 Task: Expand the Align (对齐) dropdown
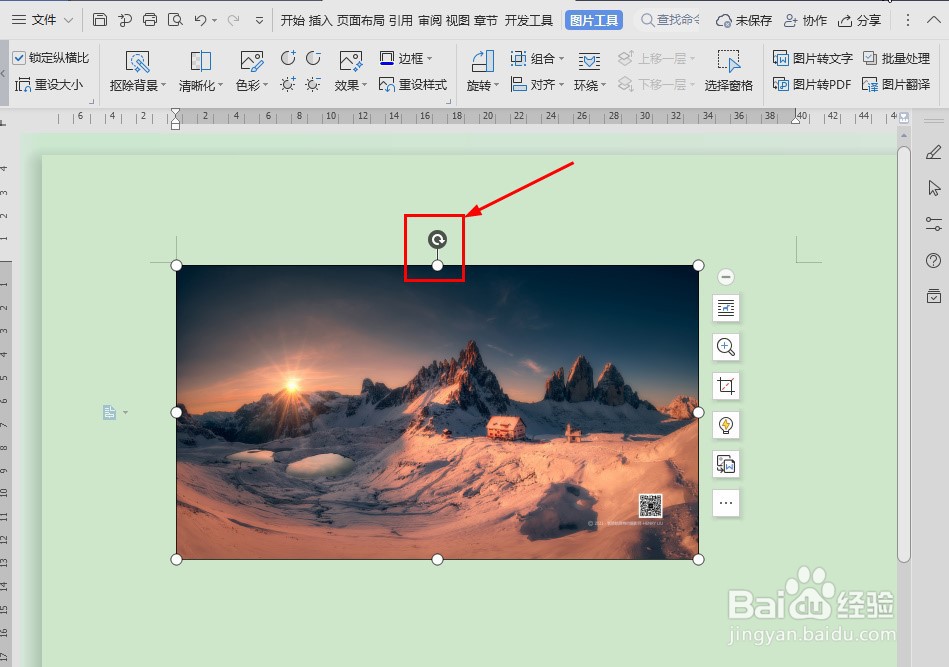(x=562, y=84)
